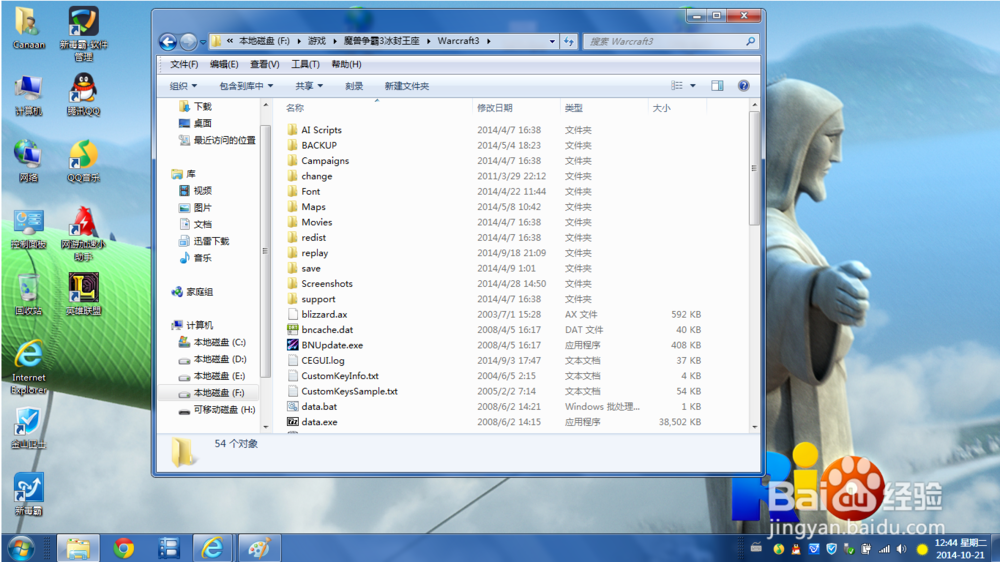This screenshot has height=562, width=1000.
Task: Change the view with the view icon
Action: 677,85
